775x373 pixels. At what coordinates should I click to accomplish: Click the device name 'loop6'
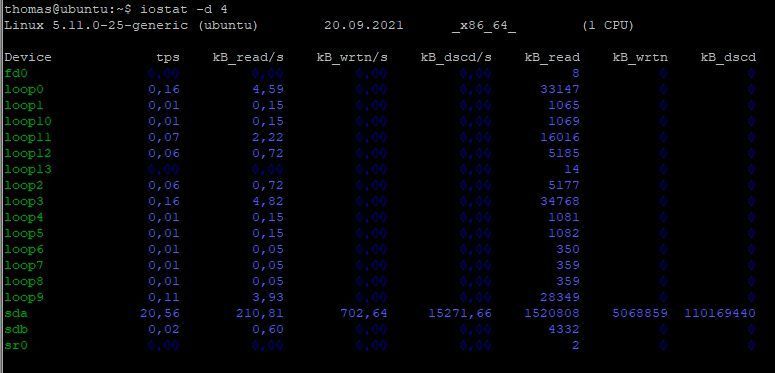[x=24, y=249]
